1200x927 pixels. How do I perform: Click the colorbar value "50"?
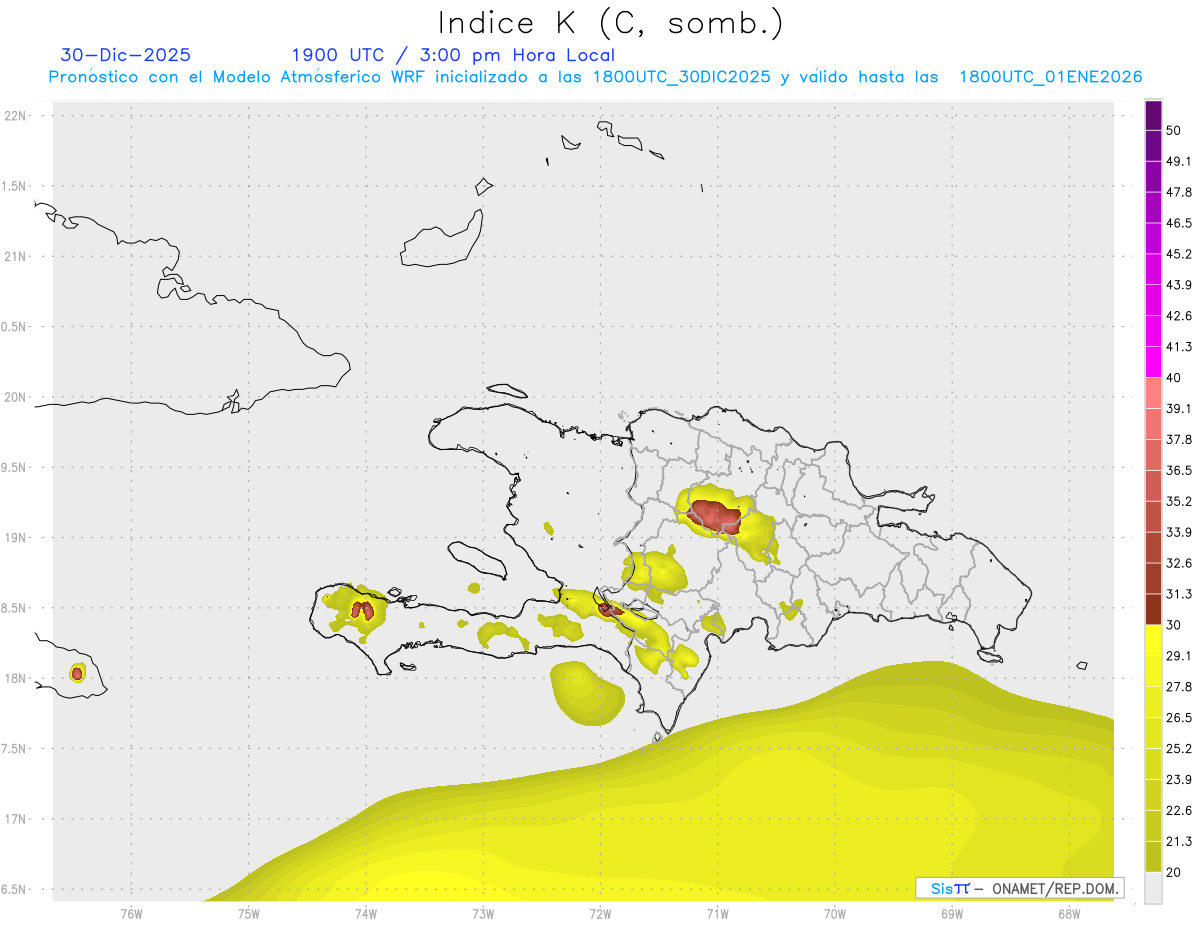1174,131
